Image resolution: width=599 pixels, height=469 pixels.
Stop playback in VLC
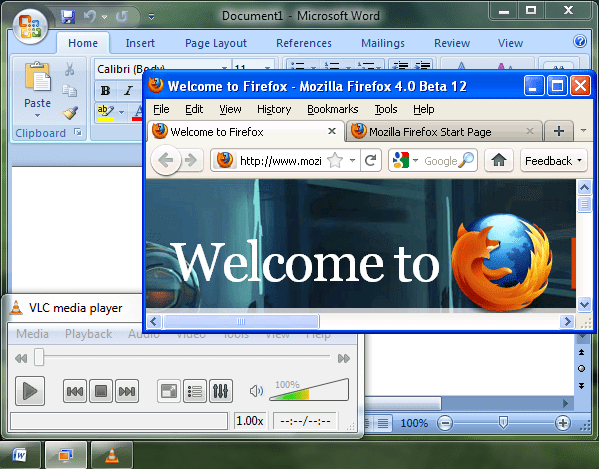pos(101,391)
